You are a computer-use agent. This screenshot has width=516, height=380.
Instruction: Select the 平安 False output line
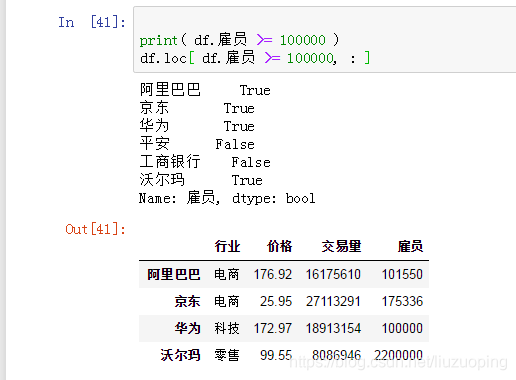coord(197,144)
